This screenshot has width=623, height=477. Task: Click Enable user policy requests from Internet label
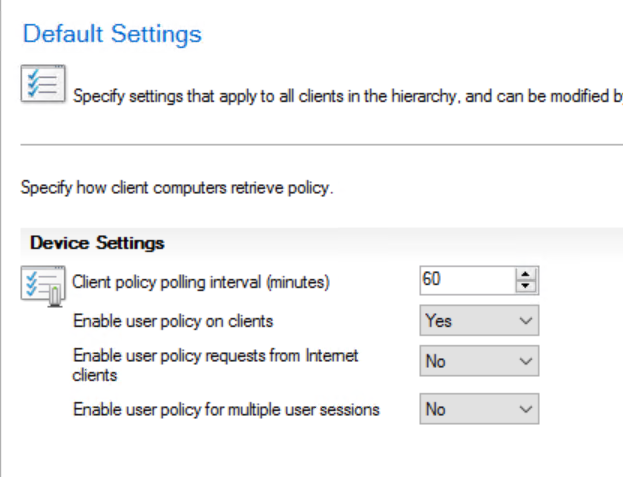(x=215, y=365)
